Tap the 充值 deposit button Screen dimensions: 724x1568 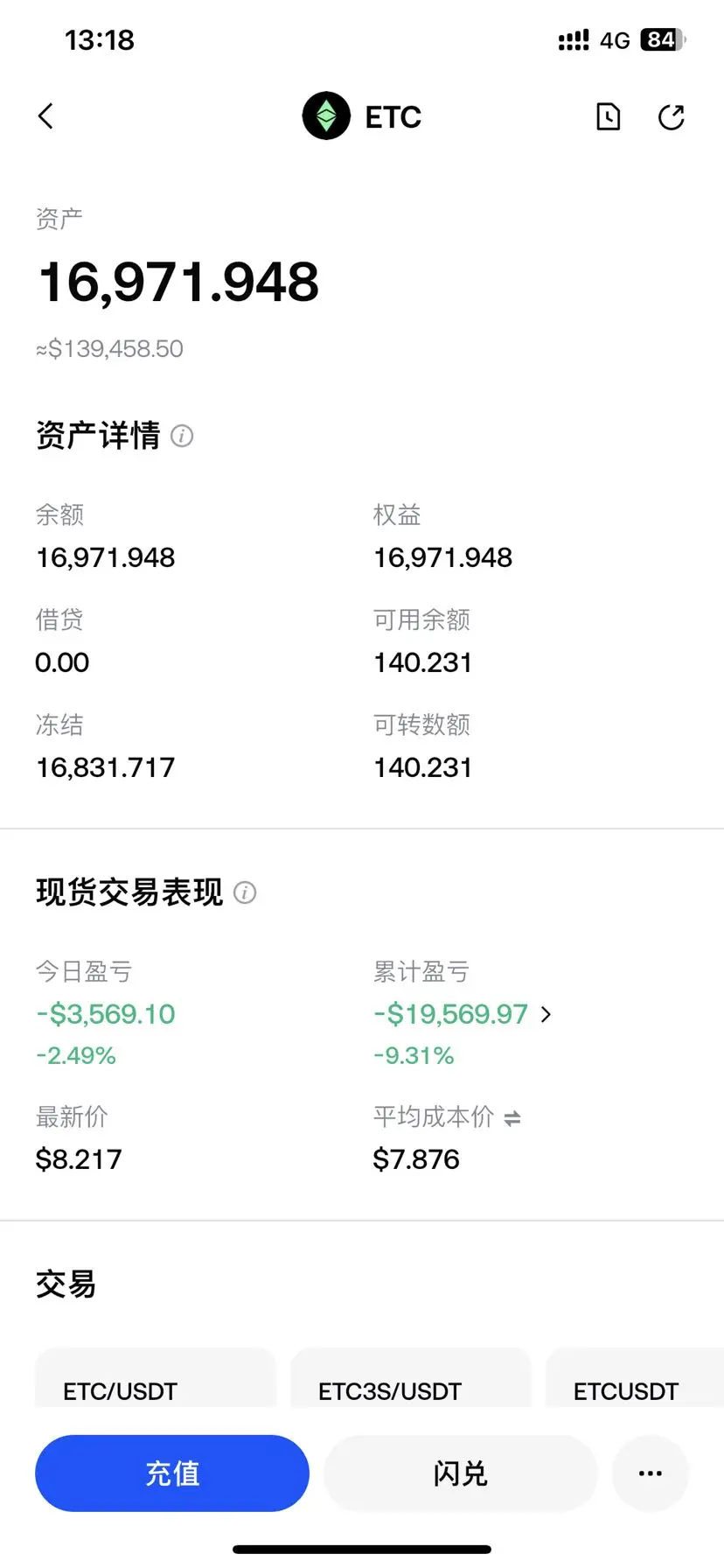(172, 1473)
